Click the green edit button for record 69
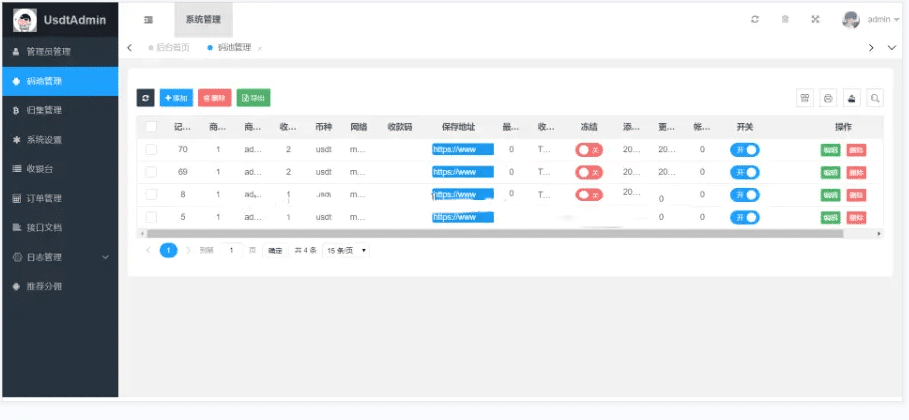This screenshot has height=420, width=909. coord(830,172)
